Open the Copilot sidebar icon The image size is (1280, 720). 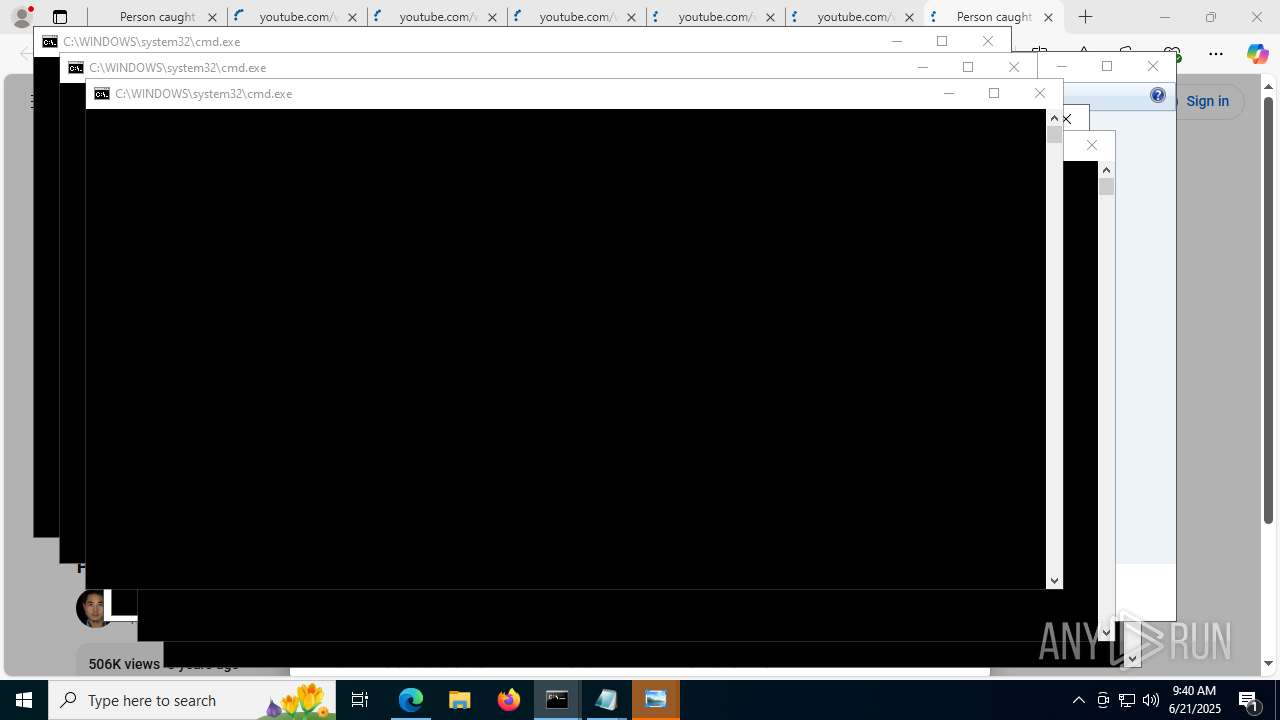[1257, 54]
